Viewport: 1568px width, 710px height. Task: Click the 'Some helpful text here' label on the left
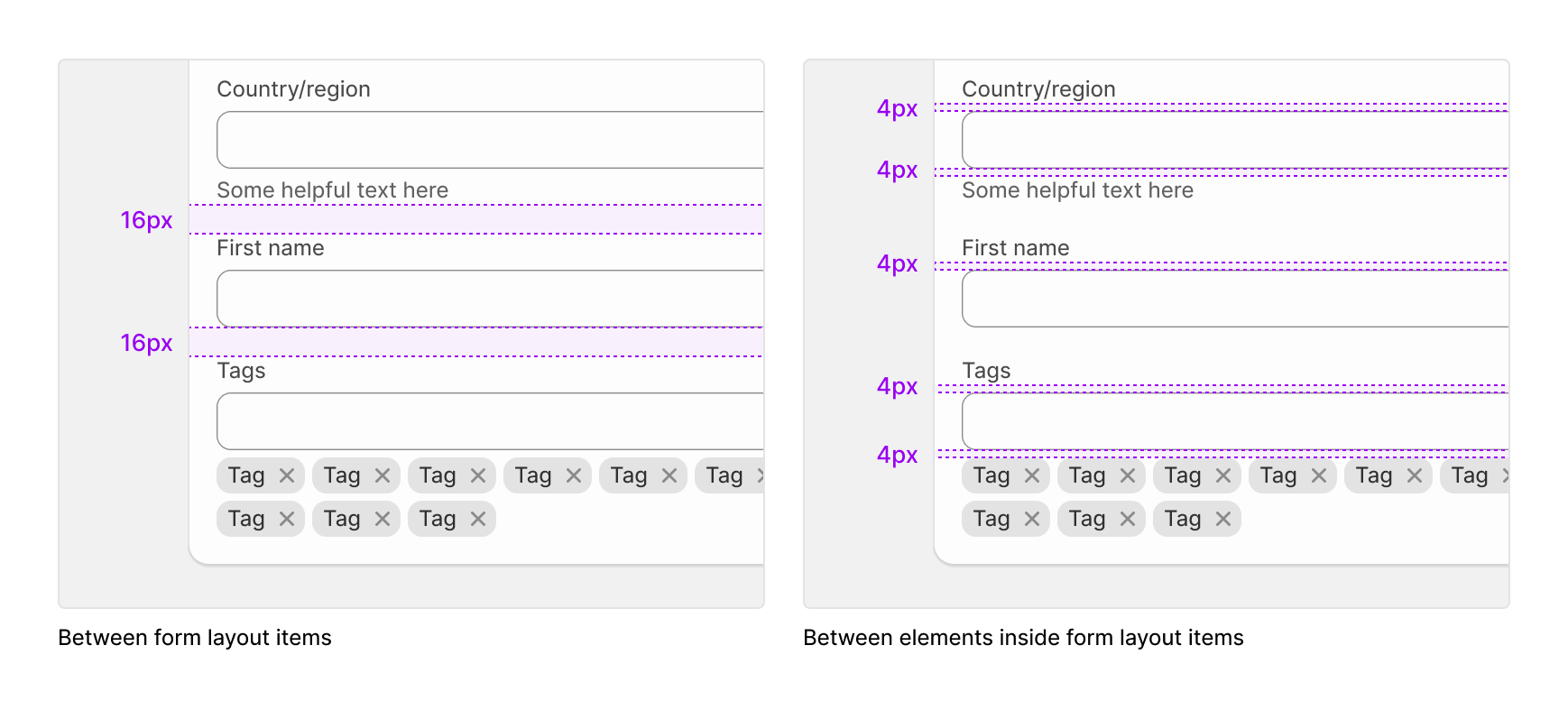click(332, 190)
